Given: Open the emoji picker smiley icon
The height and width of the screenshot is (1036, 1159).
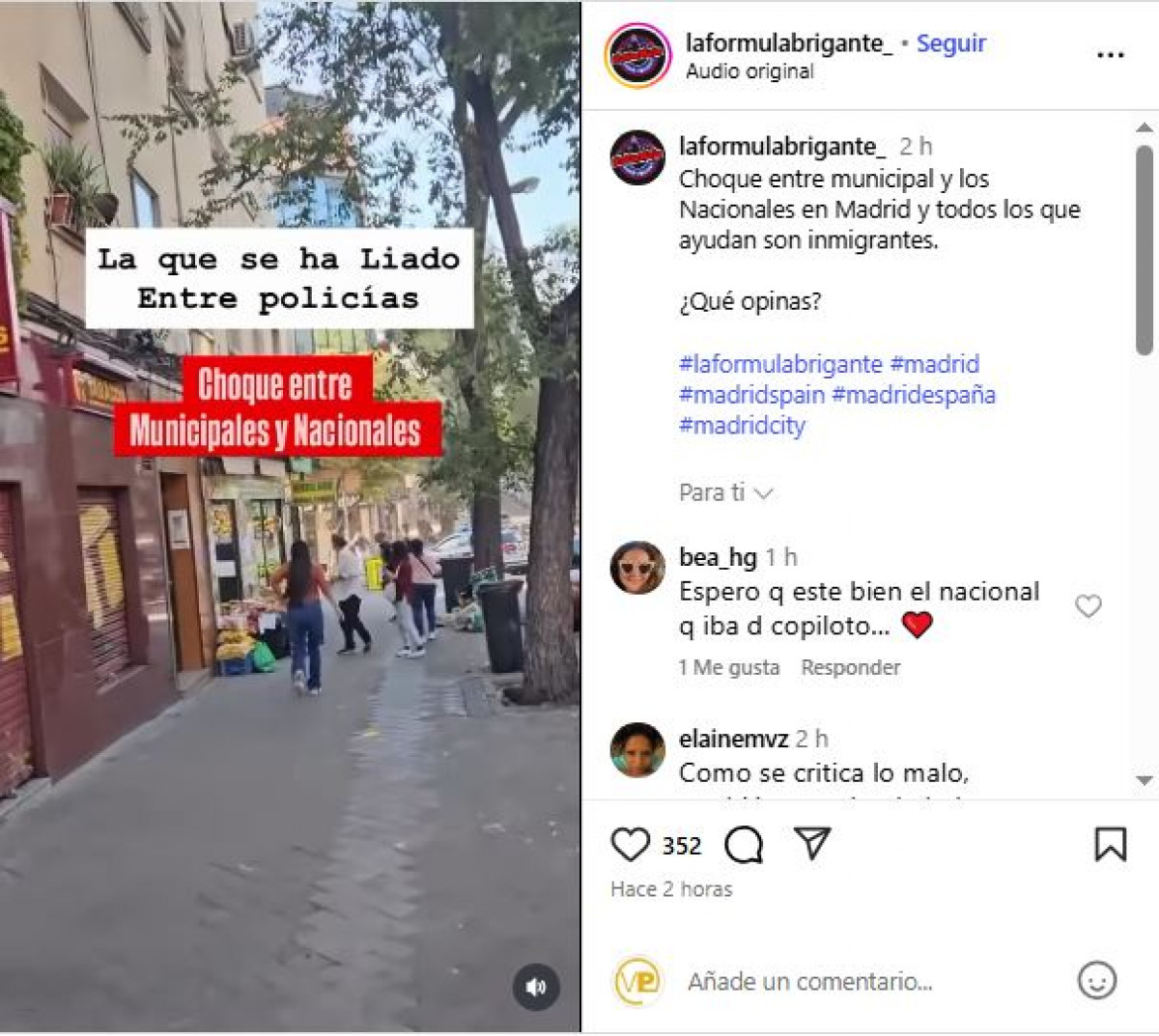Looking at the screenshot, I should click(x=1097, y=981).
